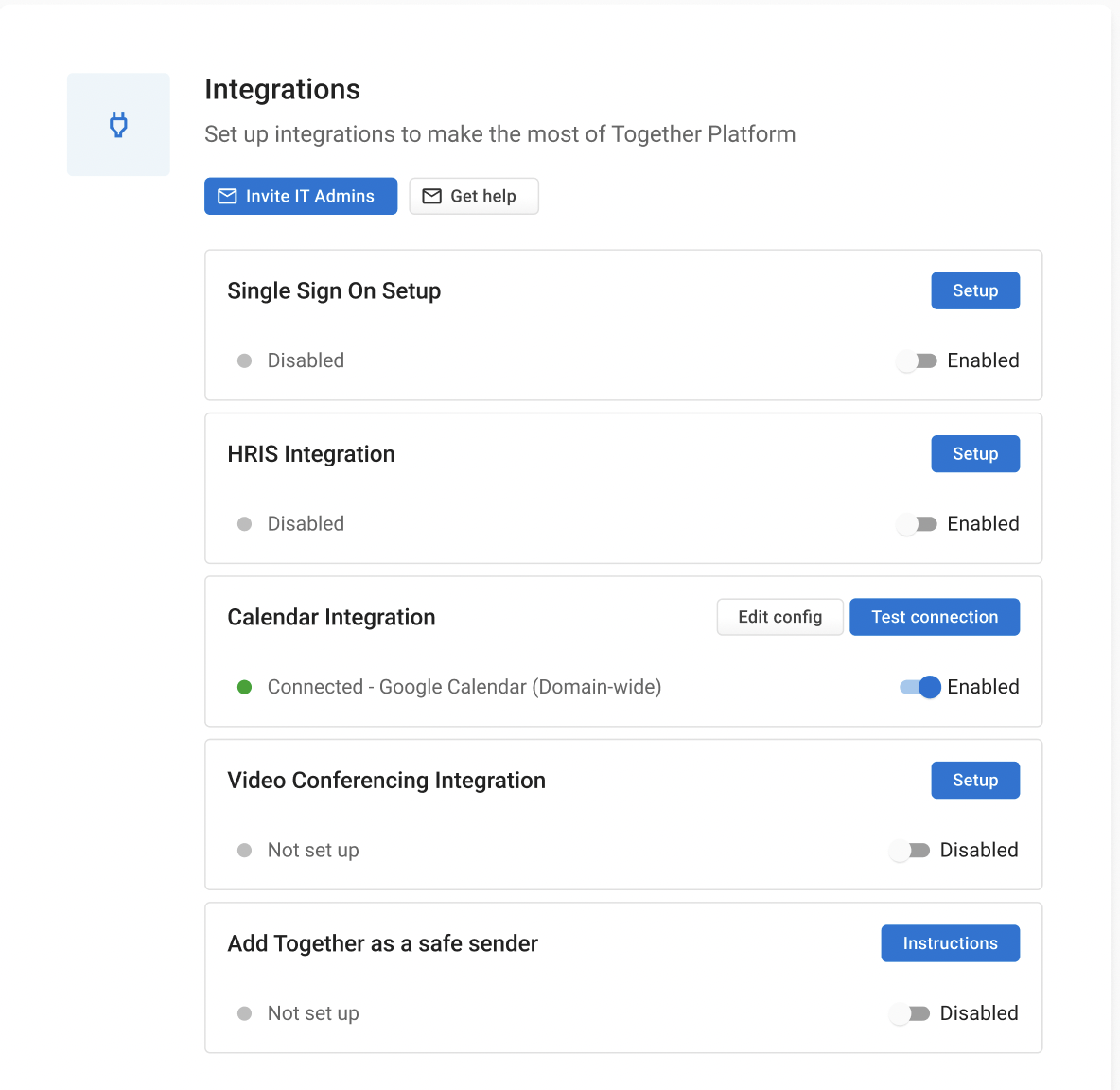Click the Set up integrations description text

500,134
